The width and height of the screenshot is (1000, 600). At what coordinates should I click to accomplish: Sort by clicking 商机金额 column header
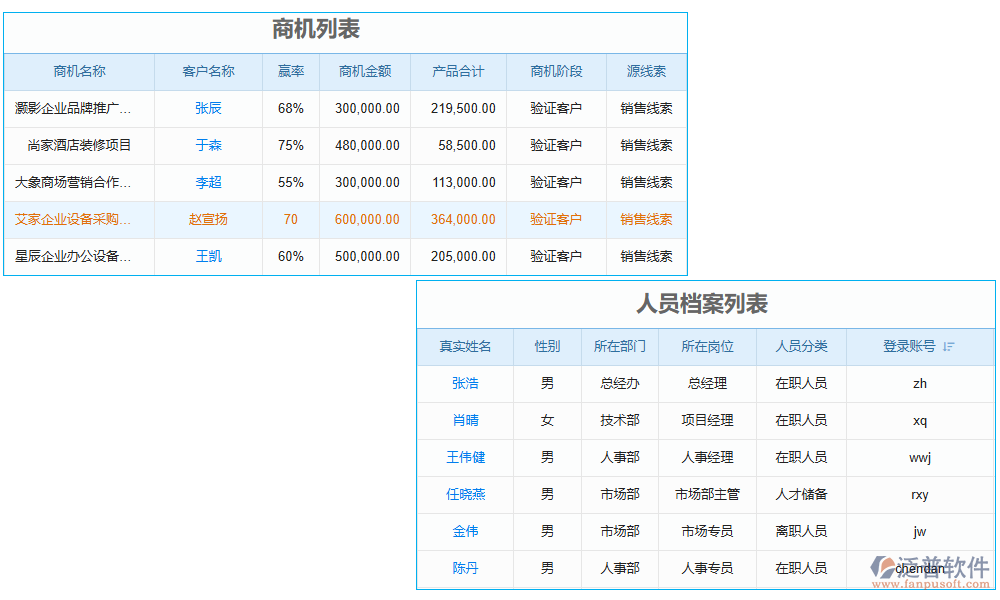tap(364, 71)
